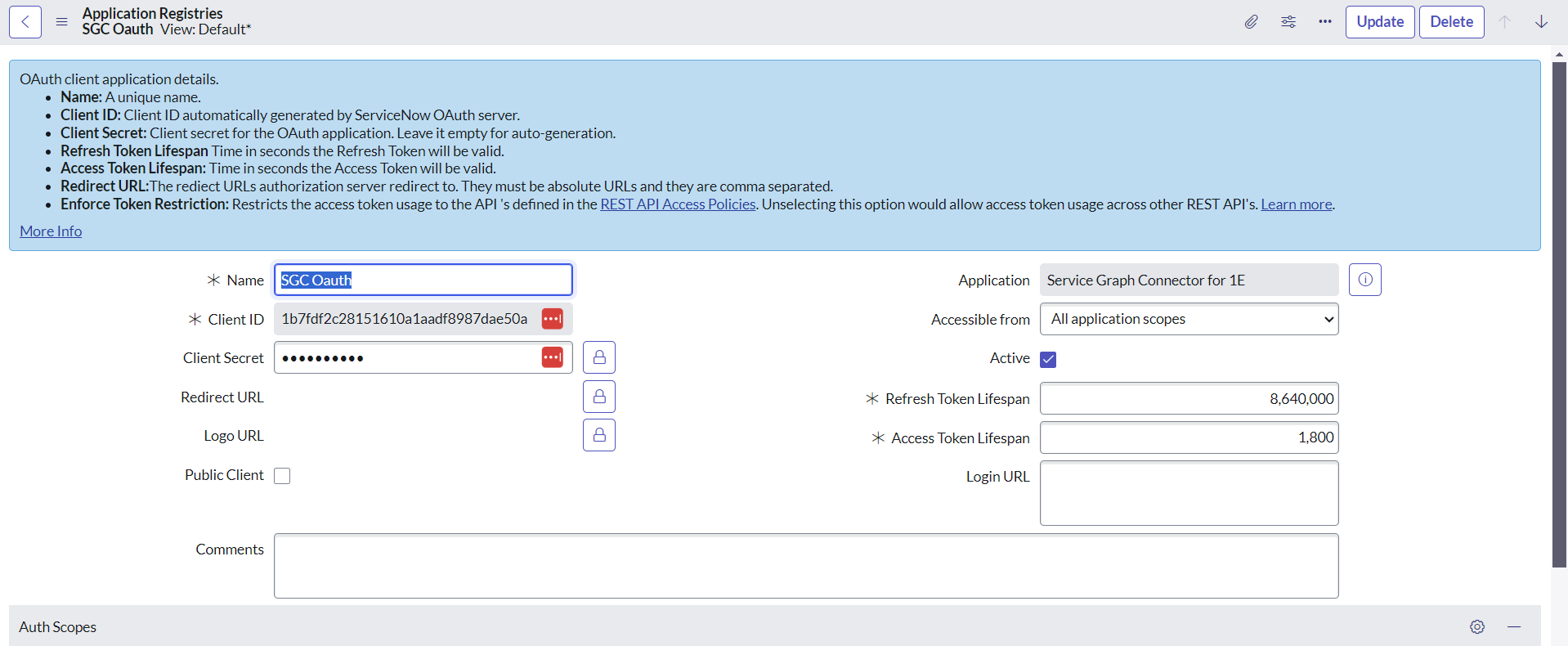Click the back arrow button
The image size is (1568, 646).
point(25,22)
